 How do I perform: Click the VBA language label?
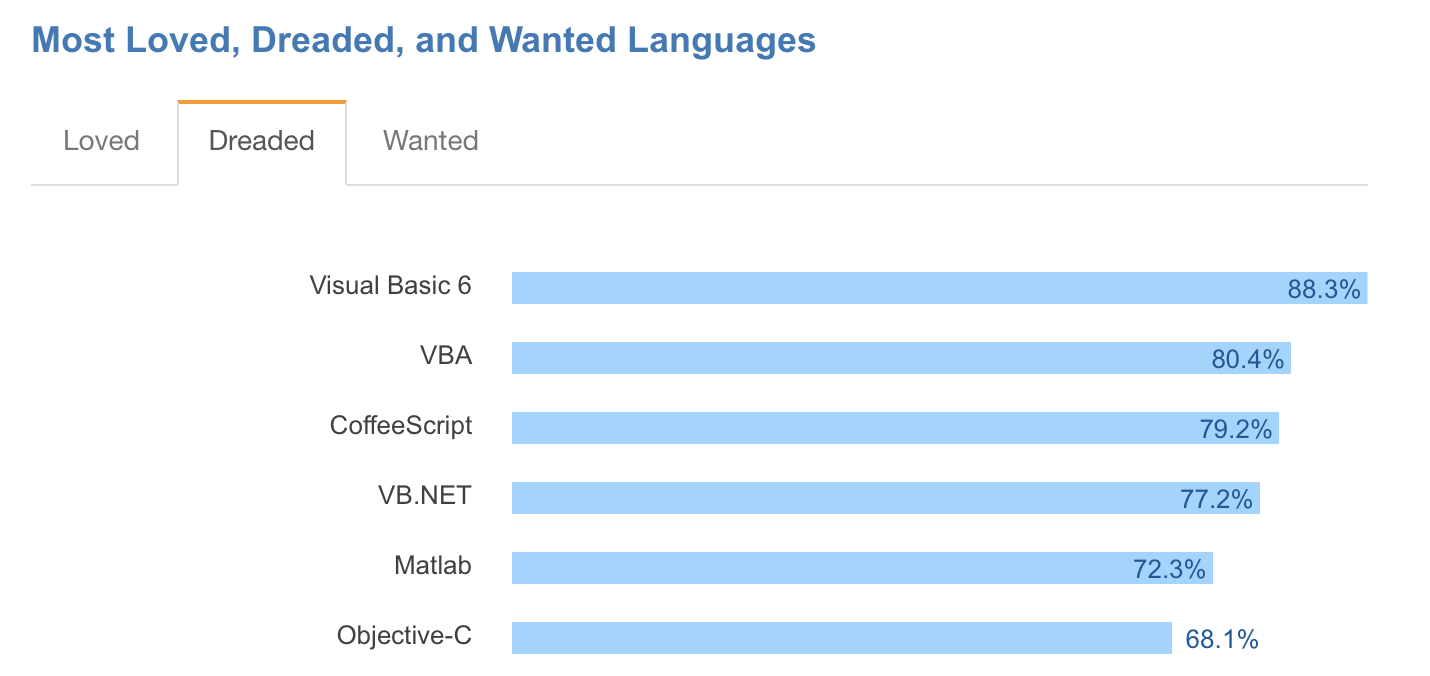pos(446,356)
